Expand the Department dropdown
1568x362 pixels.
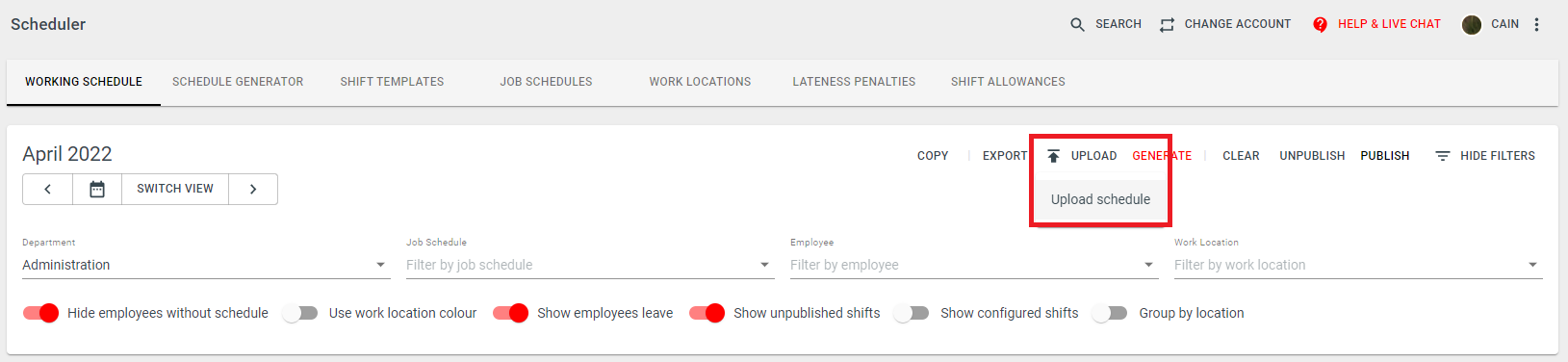pos(206,265)
